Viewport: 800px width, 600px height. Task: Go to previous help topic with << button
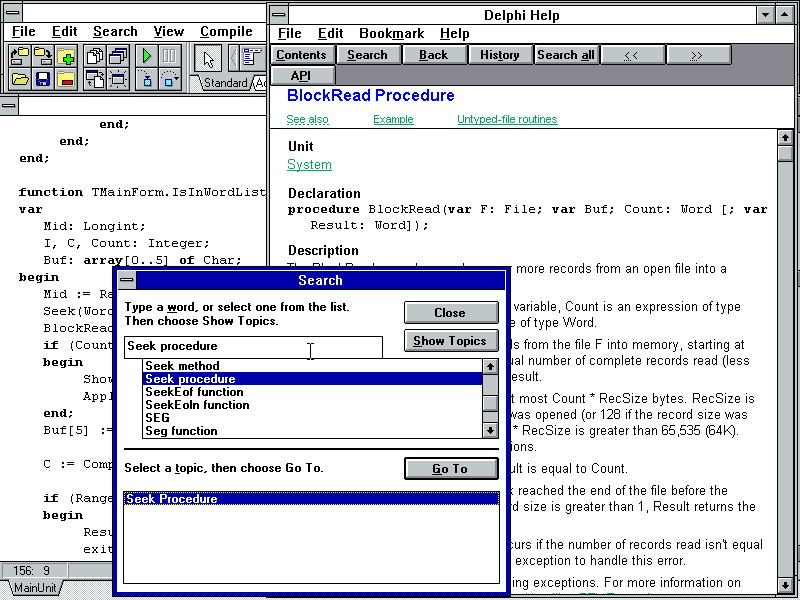click(632, 55)
